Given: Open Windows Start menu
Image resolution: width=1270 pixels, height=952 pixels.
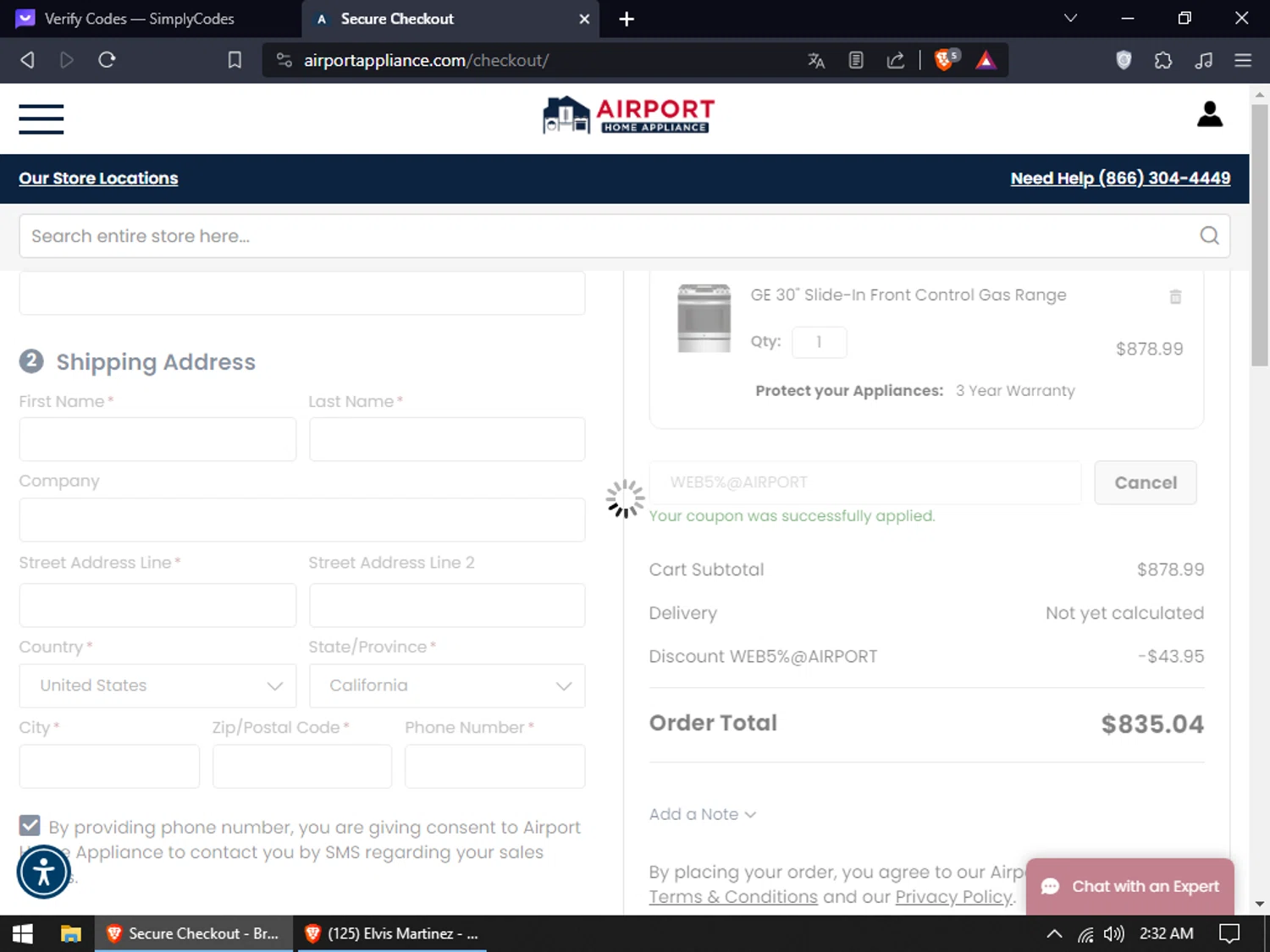Looking at the screenshot, I should (23, 933).
